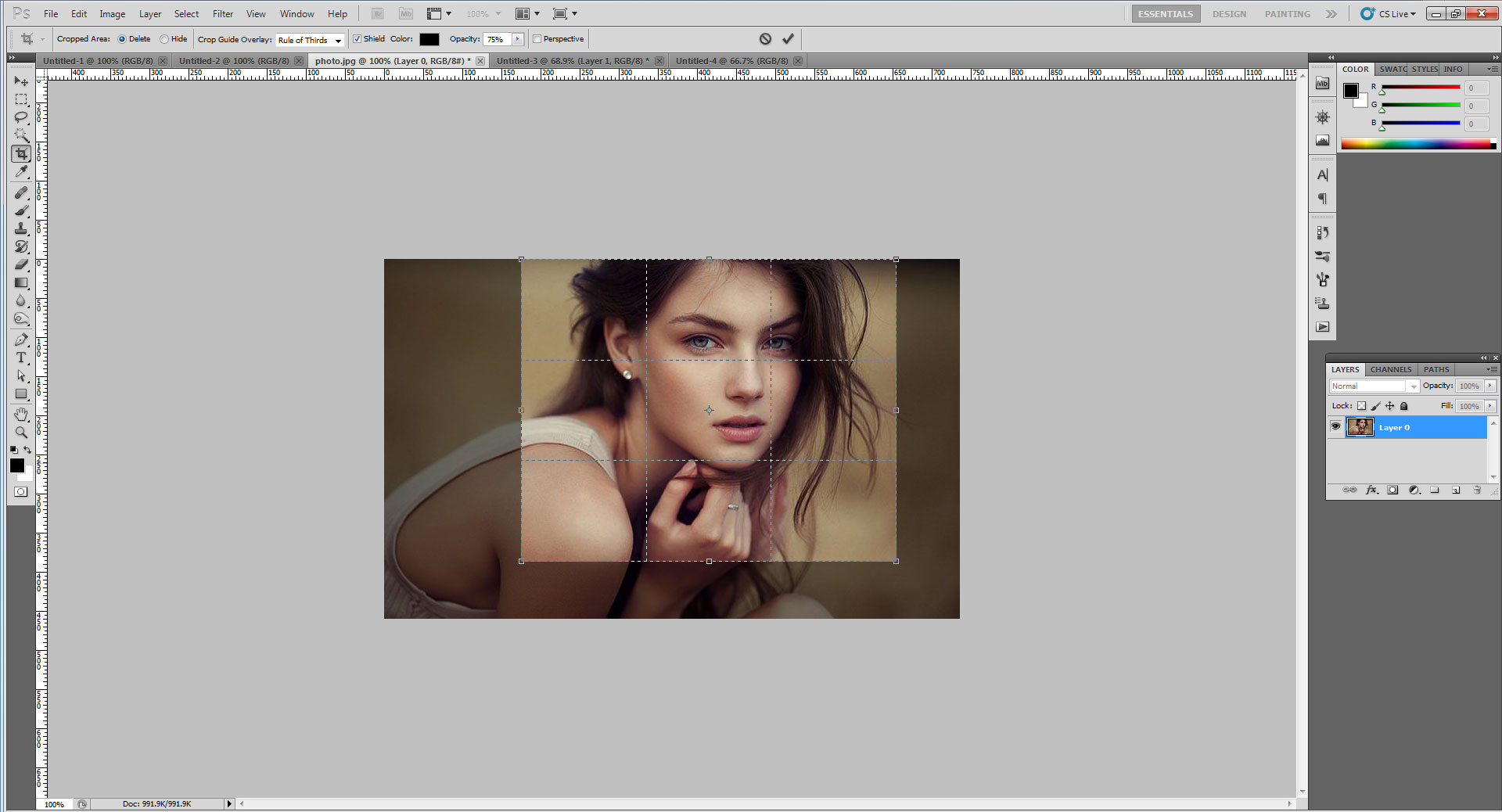Commit the current crop operation
This screenshot has width=1502, height=812.
point(788,39)
